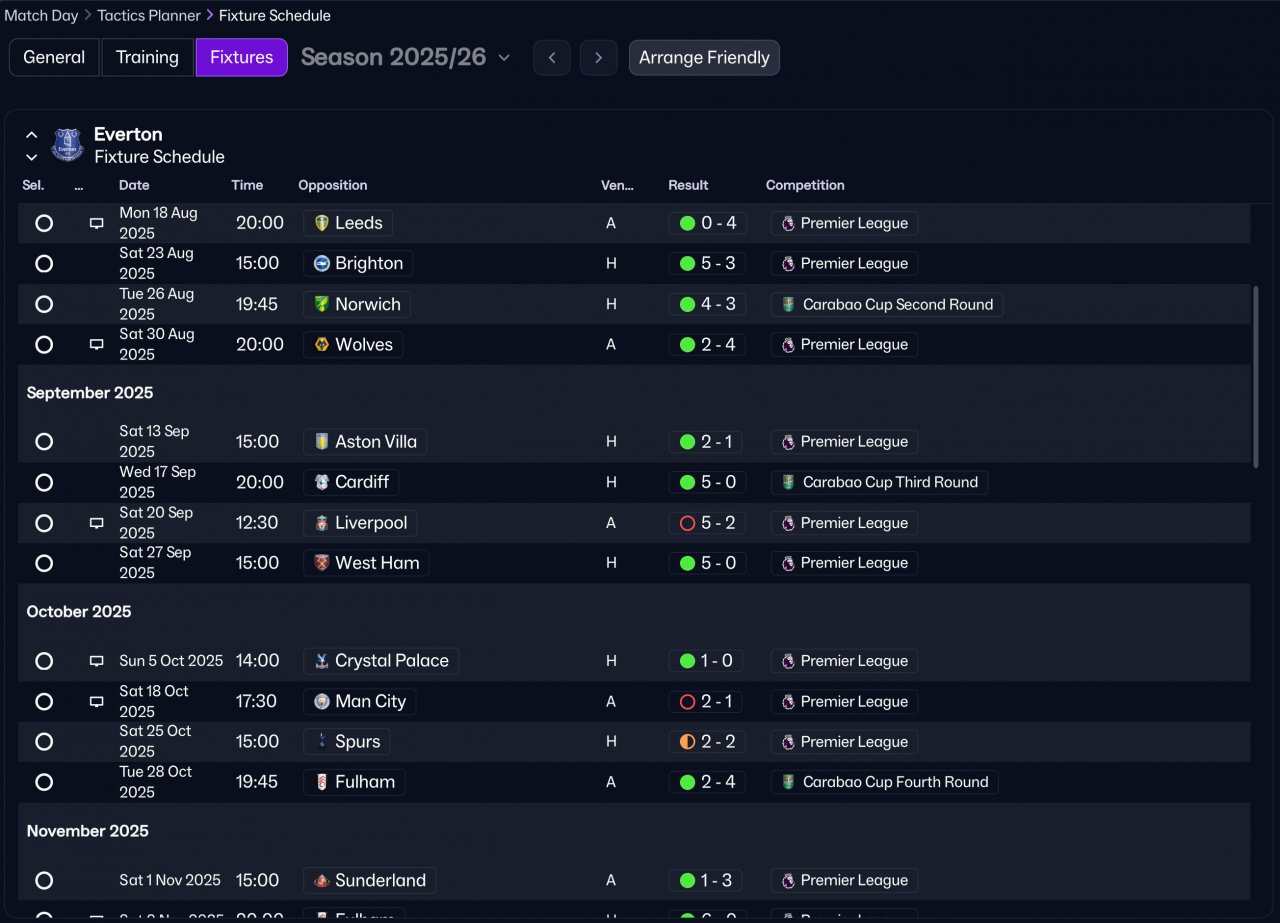Click the Brighton club badge icon

(x=321, y=264)
